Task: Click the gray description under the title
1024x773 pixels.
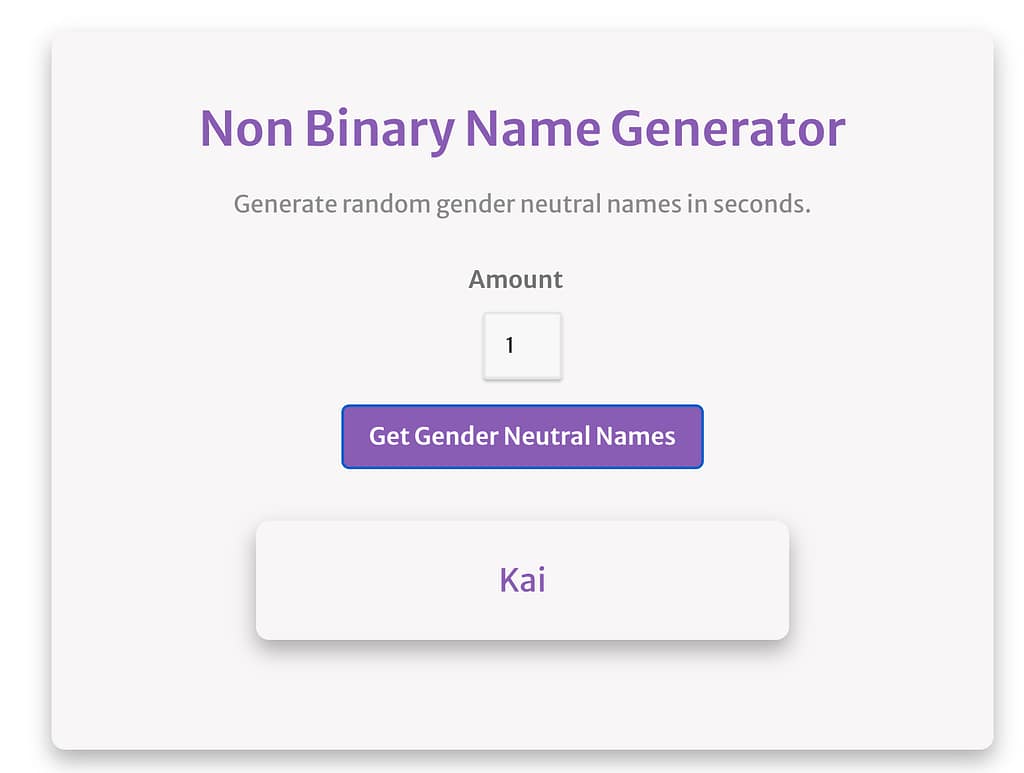Action: click(x=522, y=203)
